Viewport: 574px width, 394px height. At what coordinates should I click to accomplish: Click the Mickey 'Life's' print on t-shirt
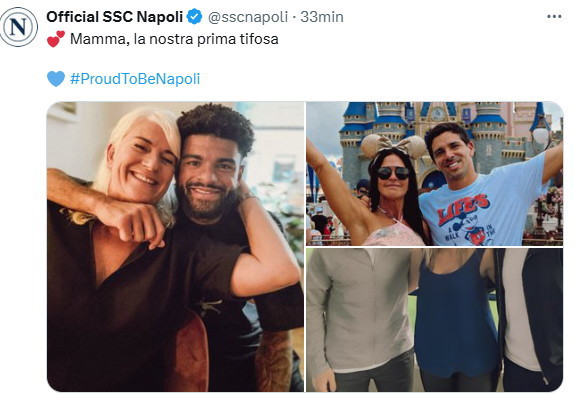click(466, 220)
